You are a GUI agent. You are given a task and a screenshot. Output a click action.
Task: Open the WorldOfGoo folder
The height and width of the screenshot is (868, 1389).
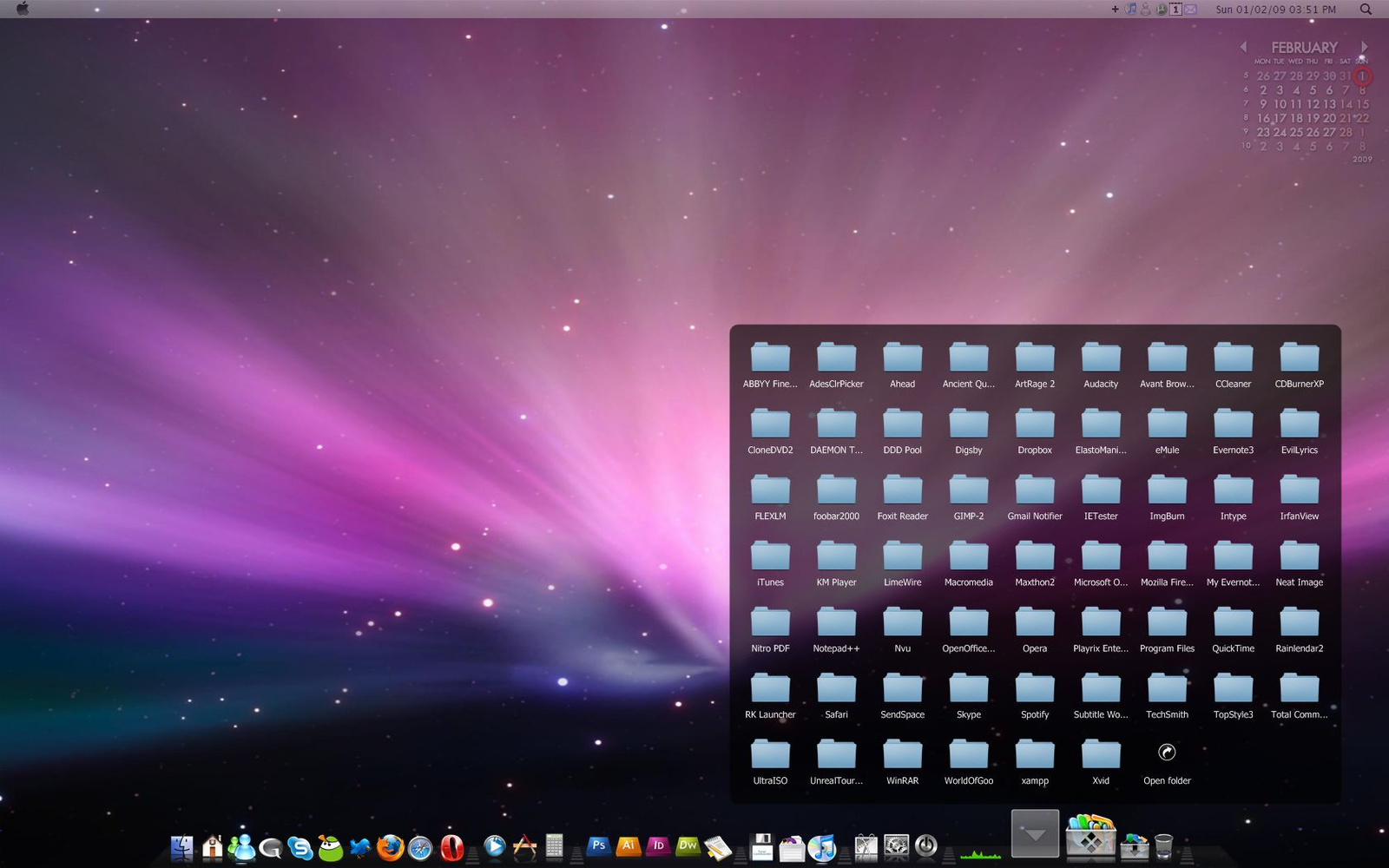(x=969, y=762)
